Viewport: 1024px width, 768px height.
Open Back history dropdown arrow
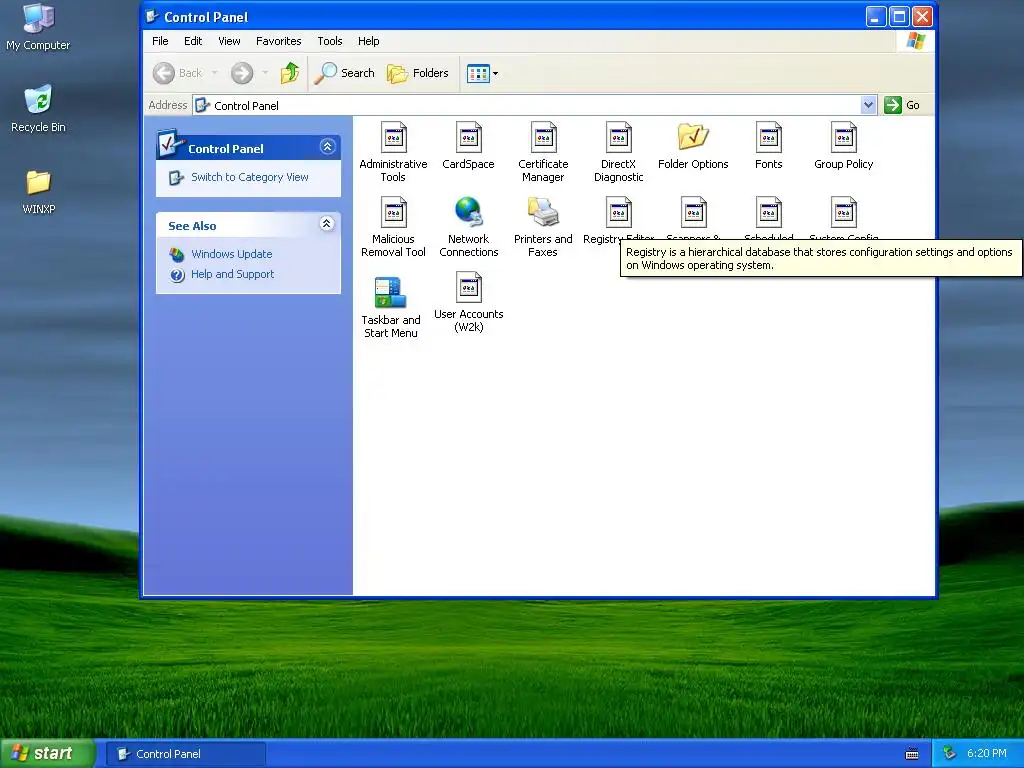214,73
